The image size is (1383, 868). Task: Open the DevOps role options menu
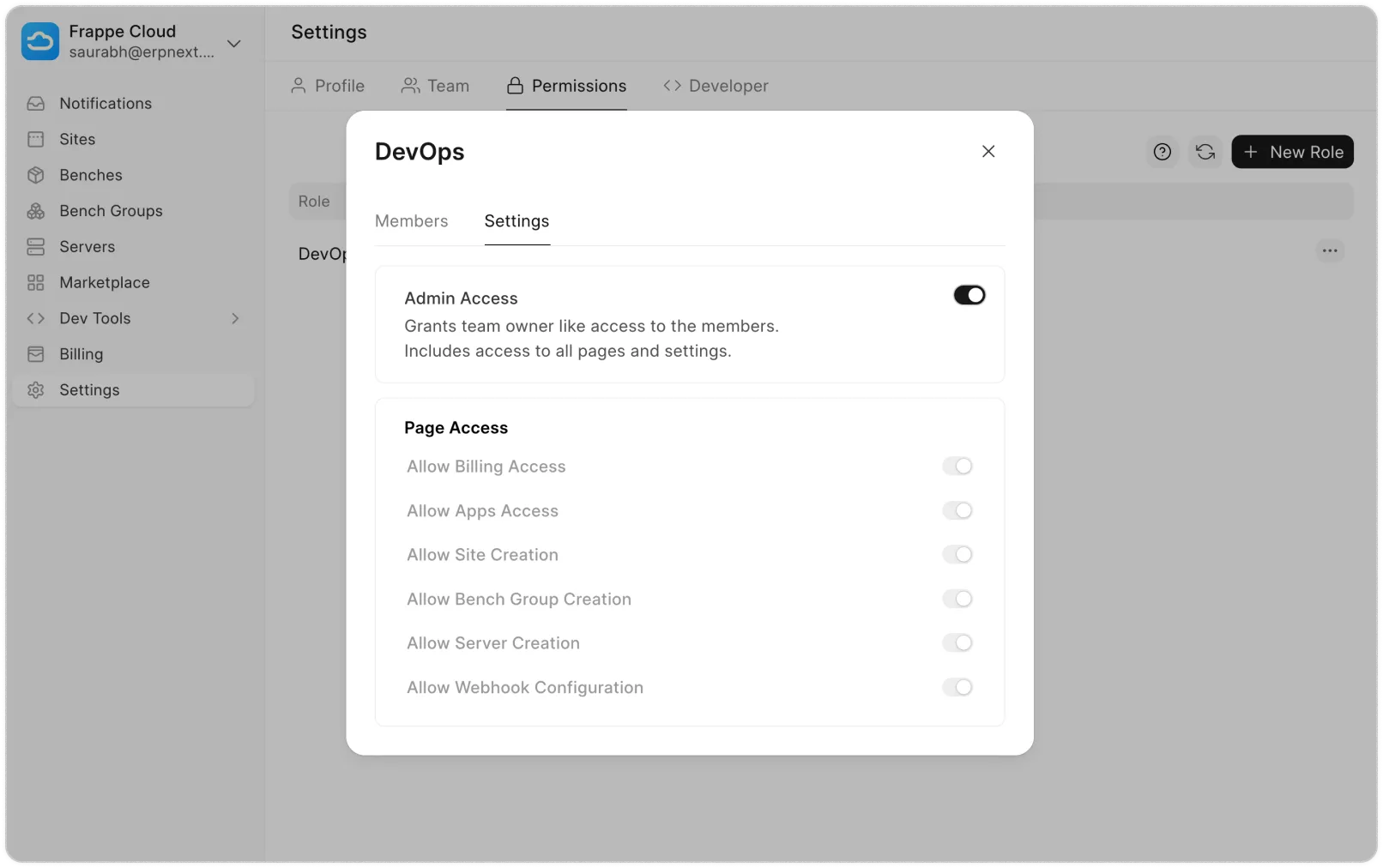(x=1330, y=250)
